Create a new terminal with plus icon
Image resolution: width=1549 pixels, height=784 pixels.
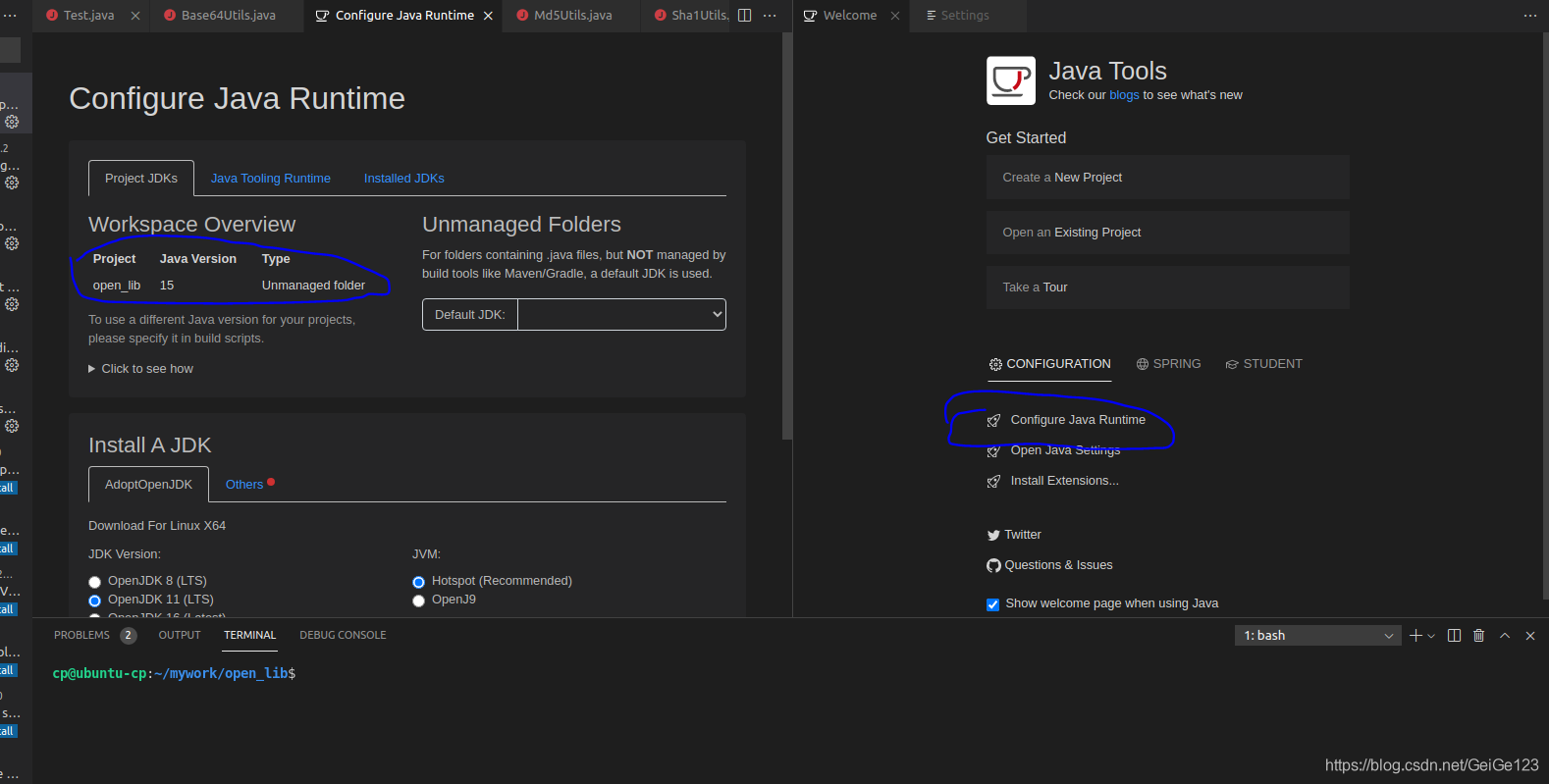tap(1415, 636)
